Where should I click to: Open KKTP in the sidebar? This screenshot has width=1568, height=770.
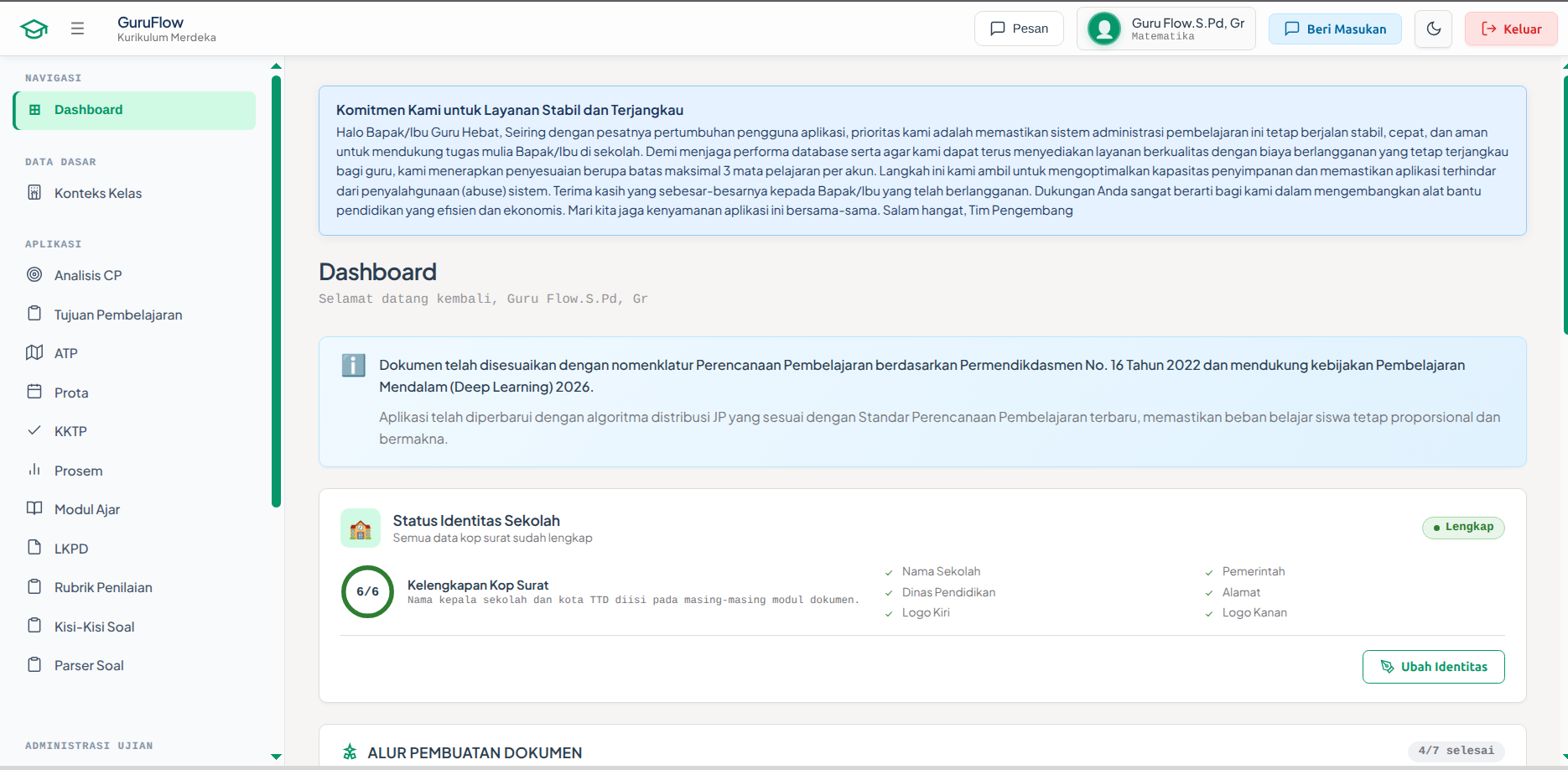coord(135,431)
